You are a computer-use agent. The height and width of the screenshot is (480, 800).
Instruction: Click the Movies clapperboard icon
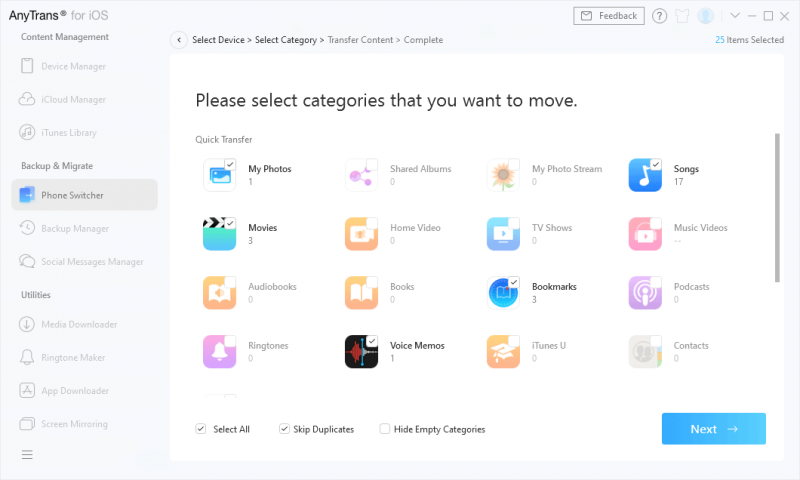click(x=219, y=234)
